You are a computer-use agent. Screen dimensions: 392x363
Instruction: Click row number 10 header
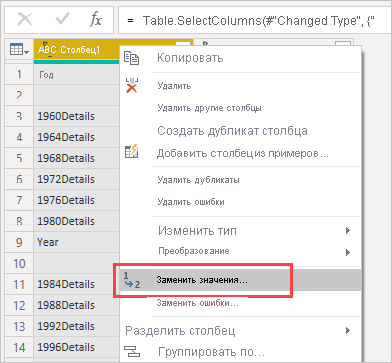(19, 263)
